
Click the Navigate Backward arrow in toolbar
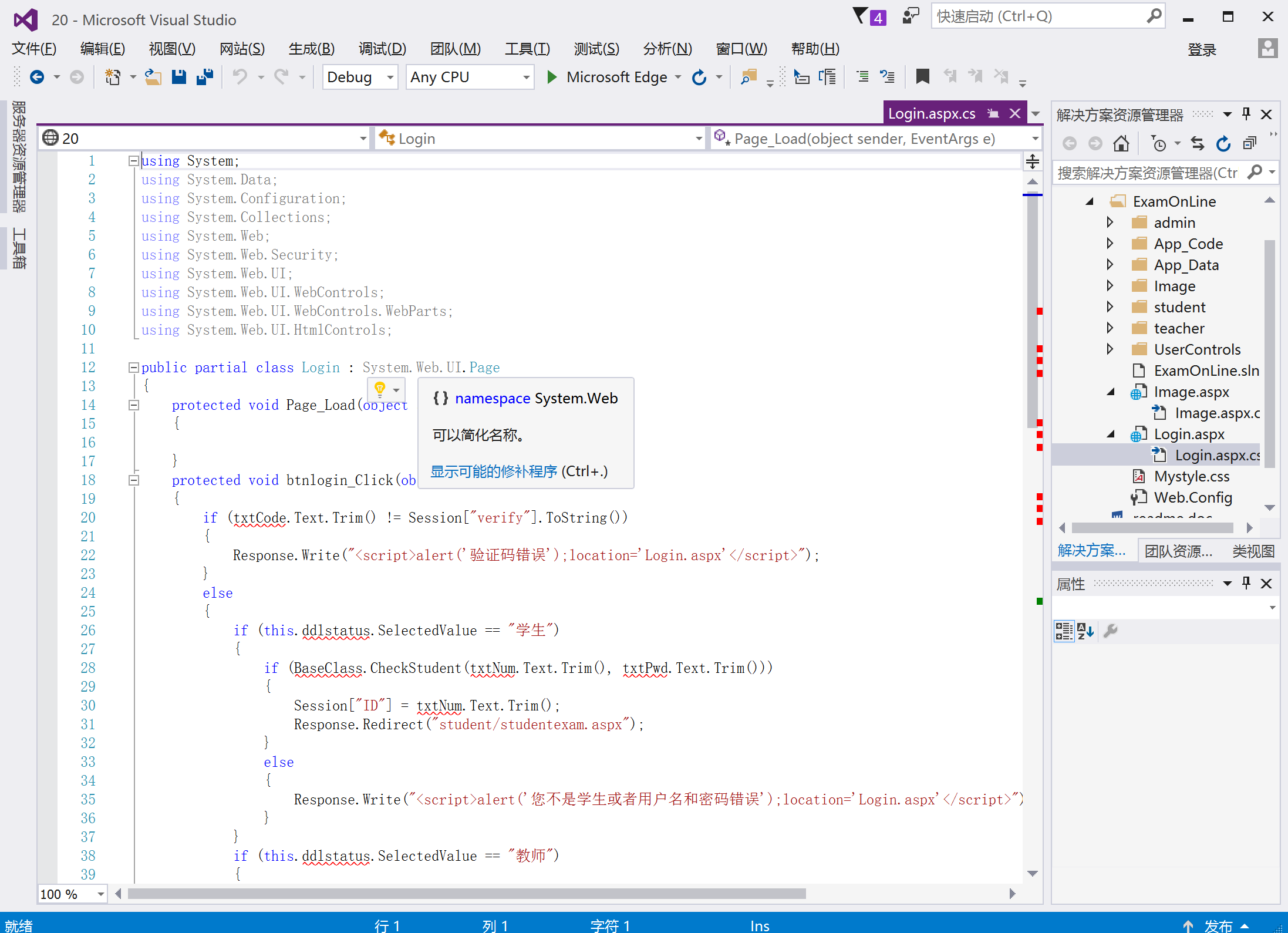coord(37,77)
